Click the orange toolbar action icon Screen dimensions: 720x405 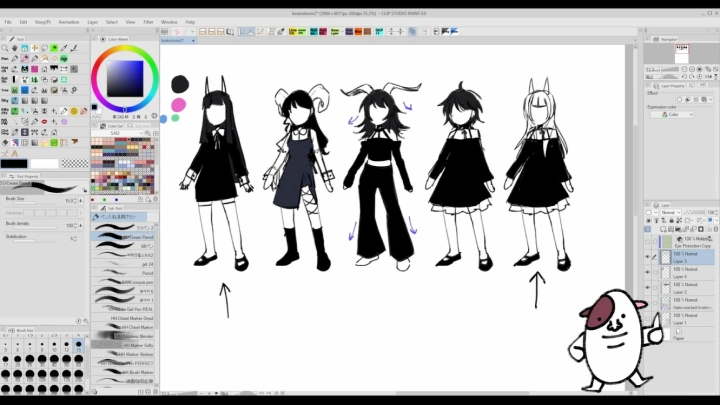358,32
